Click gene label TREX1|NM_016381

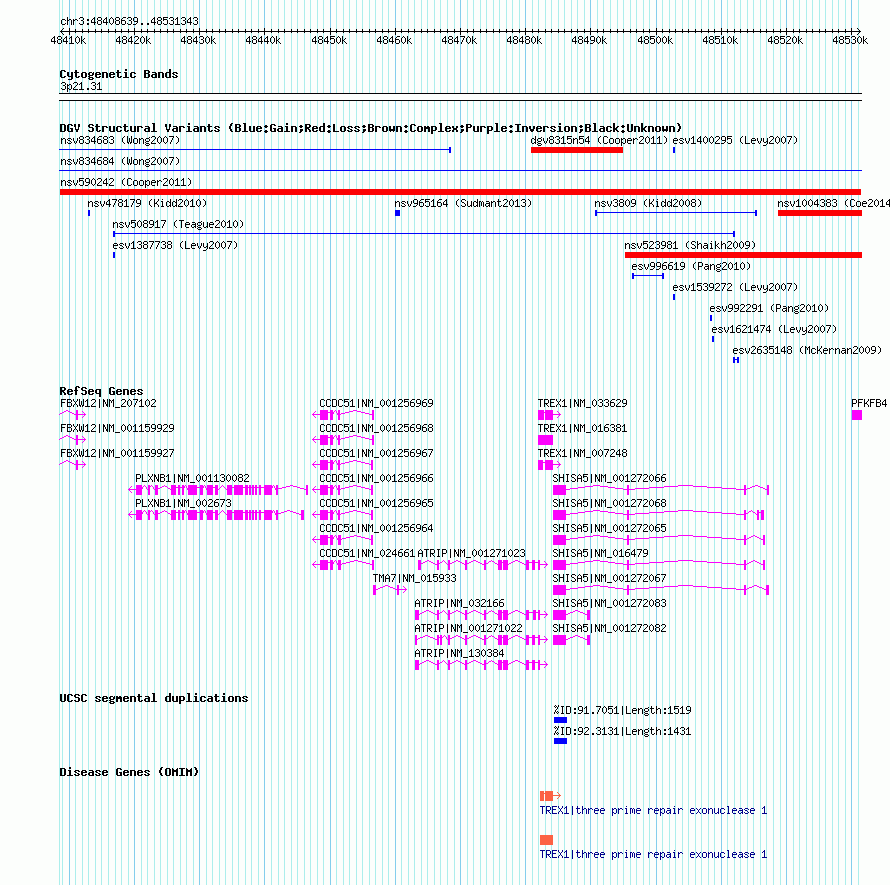tap(582, 428)
